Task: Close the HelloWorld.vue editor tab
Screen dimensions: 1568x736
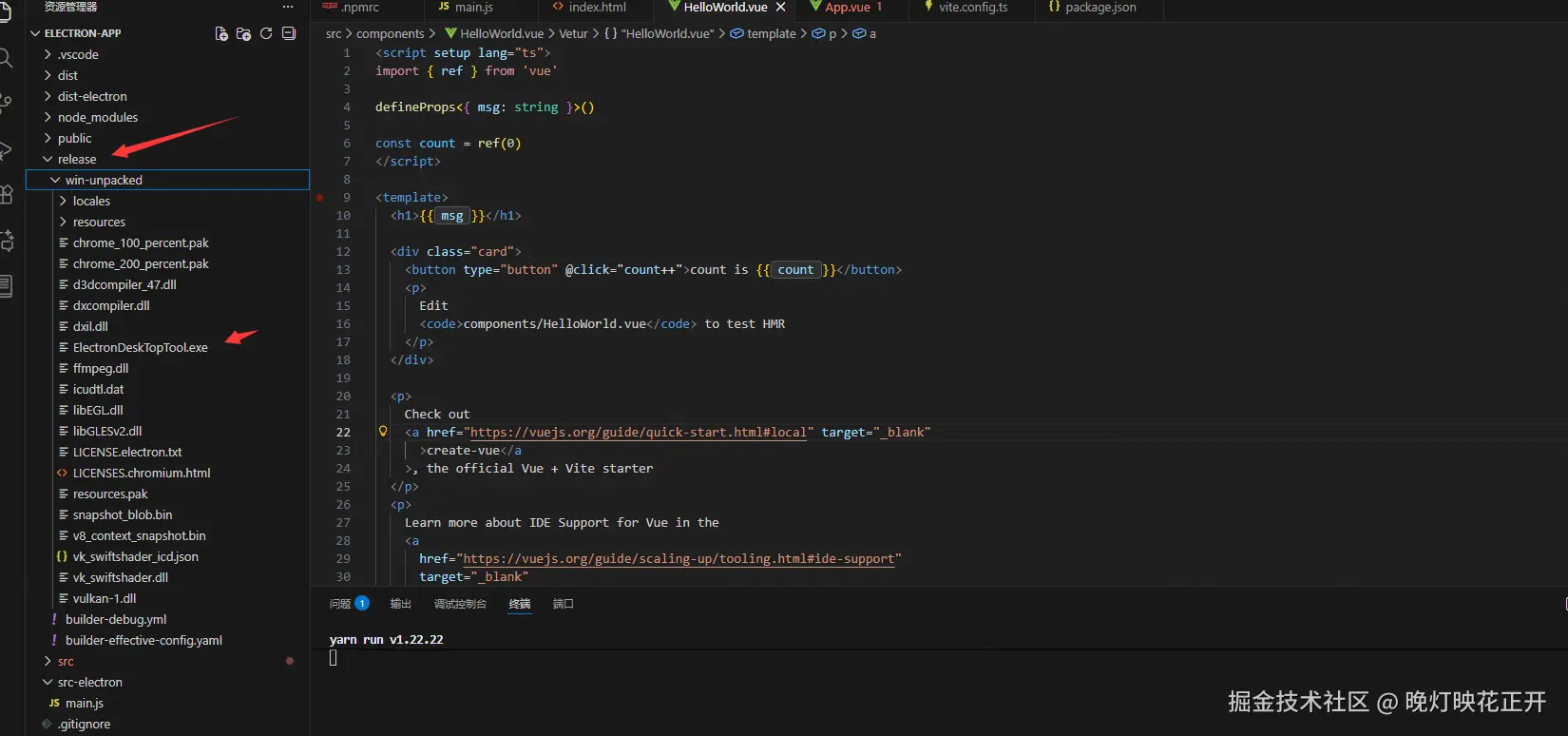Action: click(781, 7)
